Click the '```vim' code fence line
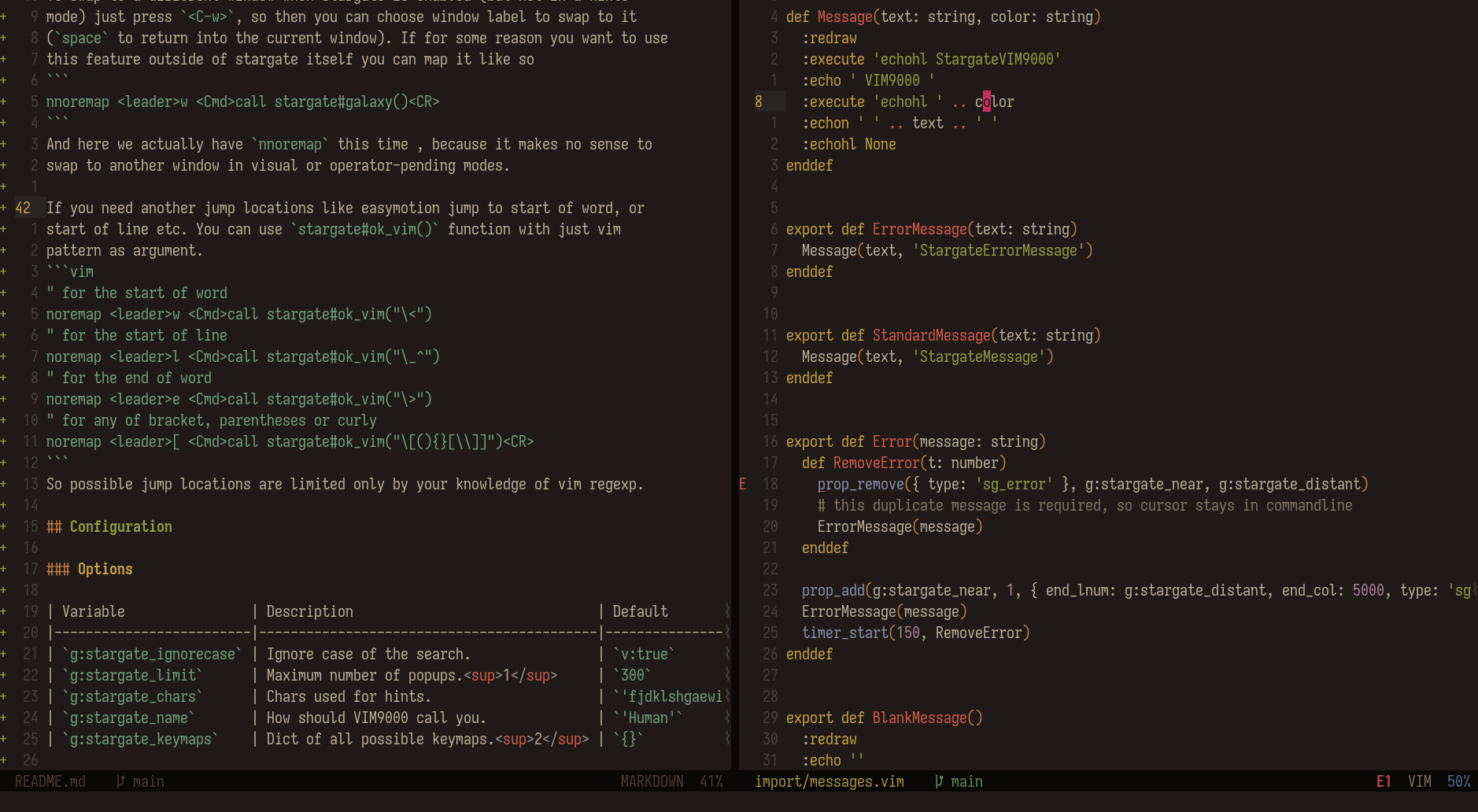Image resolution: width=1478 pixels, height=812 pixels. tap(70, 271)
